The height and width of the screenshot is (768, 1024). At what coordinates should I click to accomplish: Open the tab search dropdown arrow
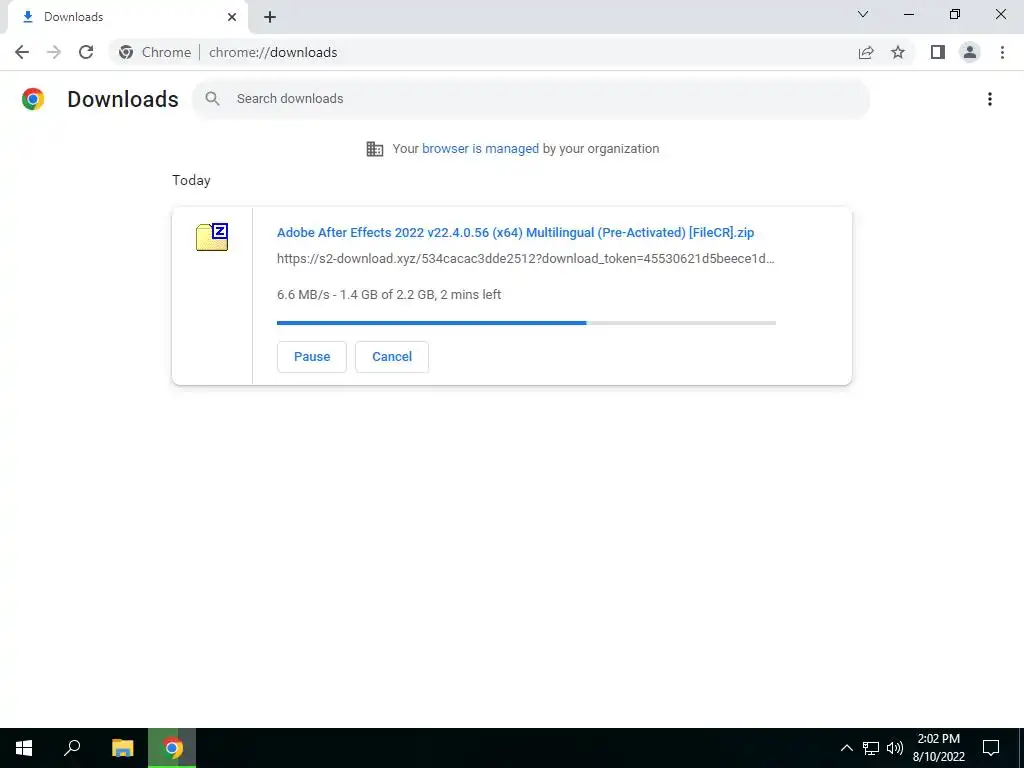(863, 14)
